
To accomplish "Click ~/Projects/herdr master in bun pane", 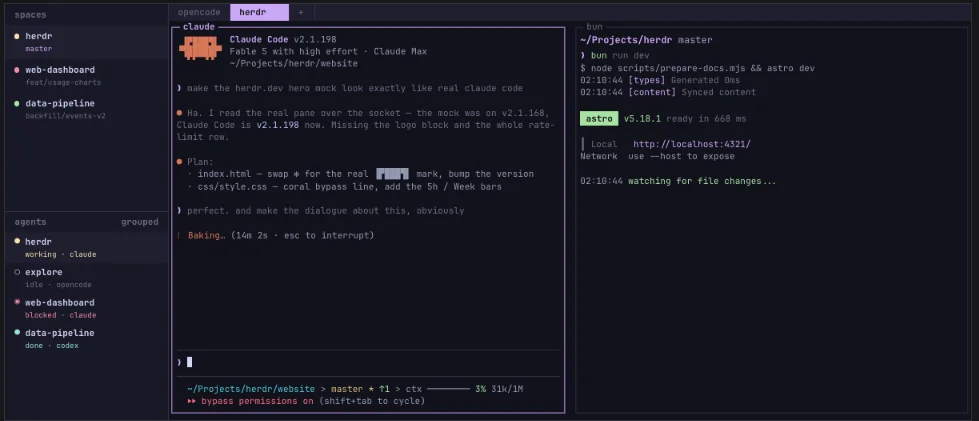I will (646, 40).
